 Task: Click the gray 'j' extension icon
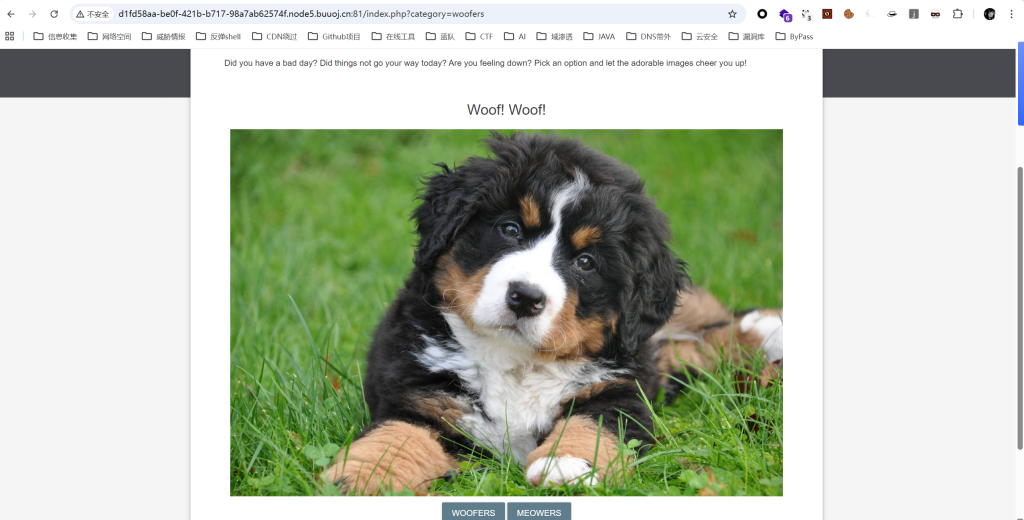913,14
